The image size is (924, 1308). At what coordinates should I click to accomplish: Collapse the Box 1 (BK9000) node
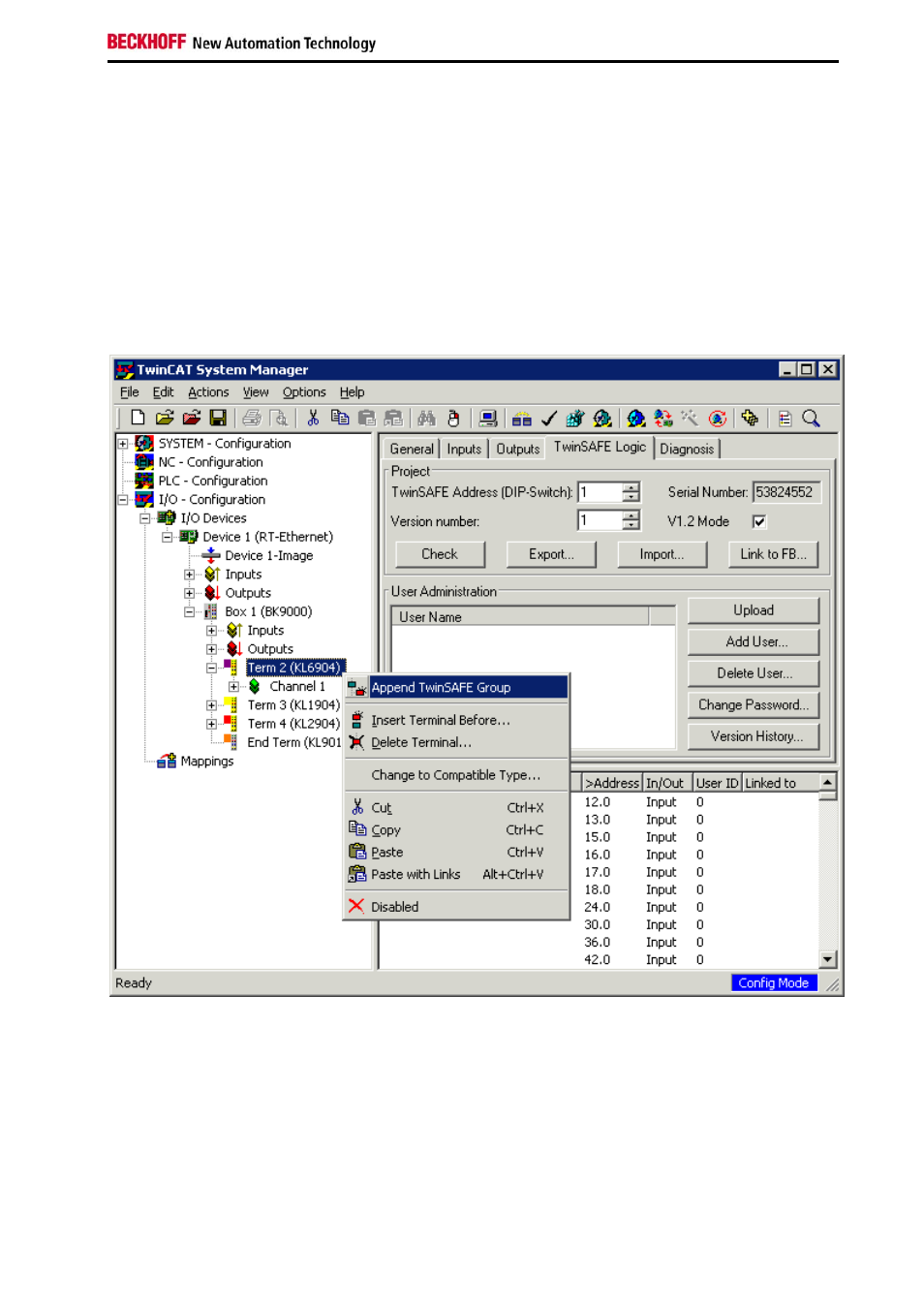(190, 611)
